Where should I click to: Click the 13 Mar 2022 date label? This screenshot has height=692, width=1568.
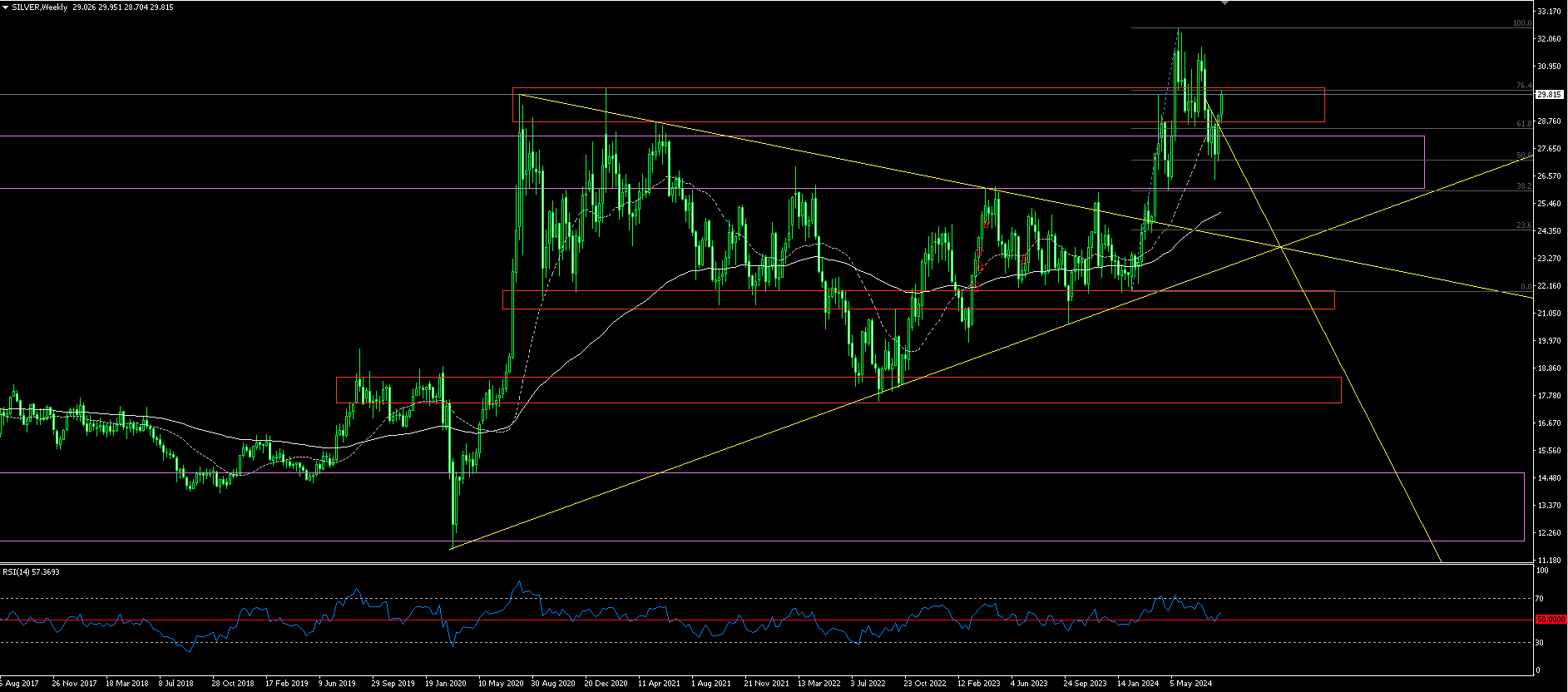(819, 684)
